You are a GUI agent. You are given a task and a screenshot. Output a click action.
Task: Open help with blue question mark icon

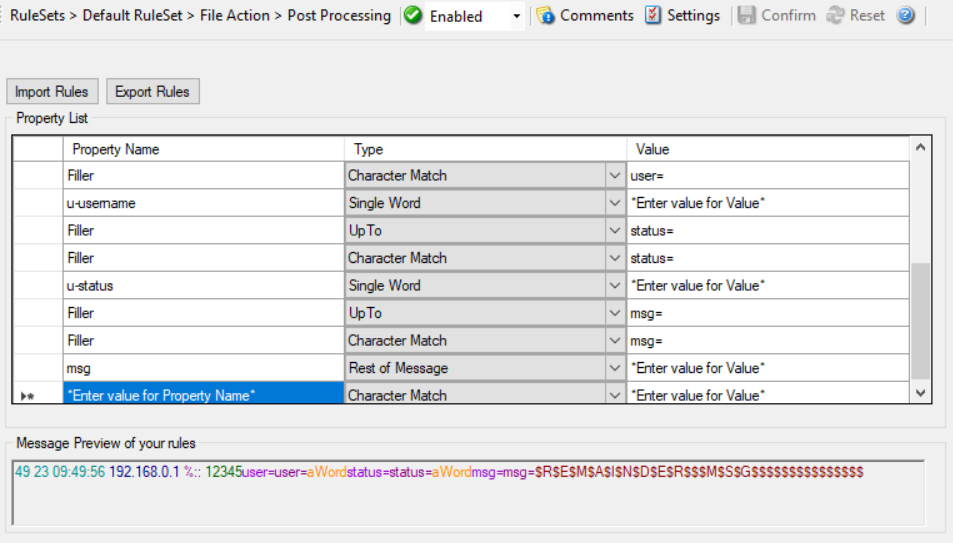(906, 16)
